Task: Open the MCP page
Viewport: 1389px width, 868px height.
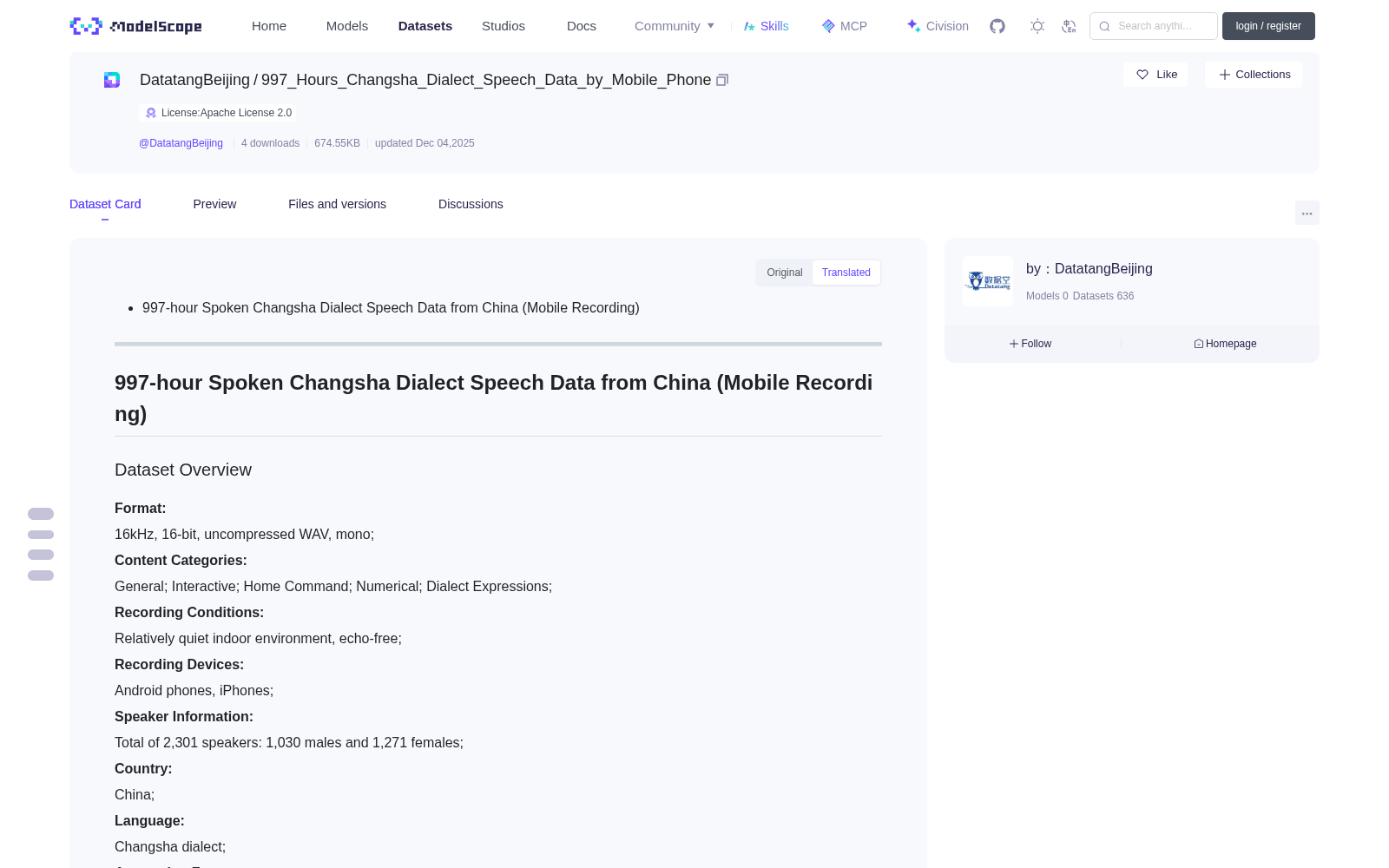Action: click(844, 26)
